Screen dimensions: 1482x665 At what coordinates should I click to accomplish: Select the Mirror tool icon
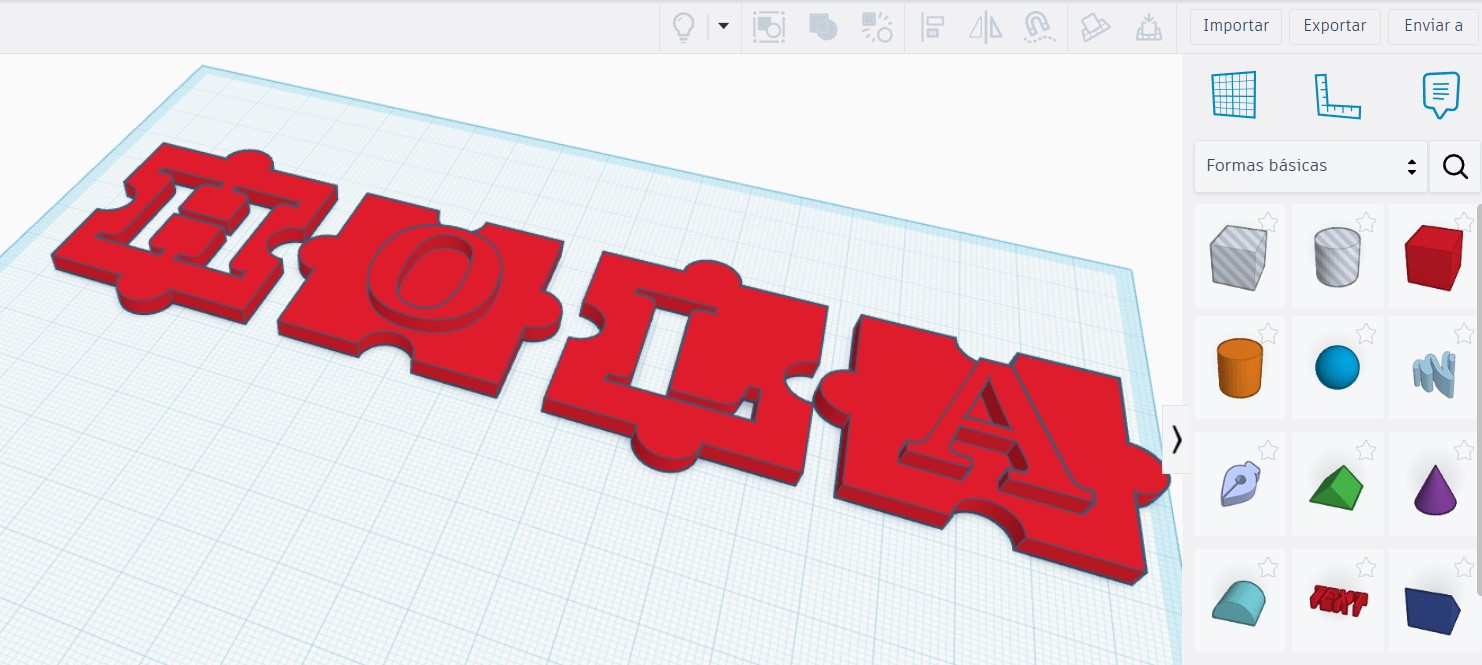tap(986, 27)
